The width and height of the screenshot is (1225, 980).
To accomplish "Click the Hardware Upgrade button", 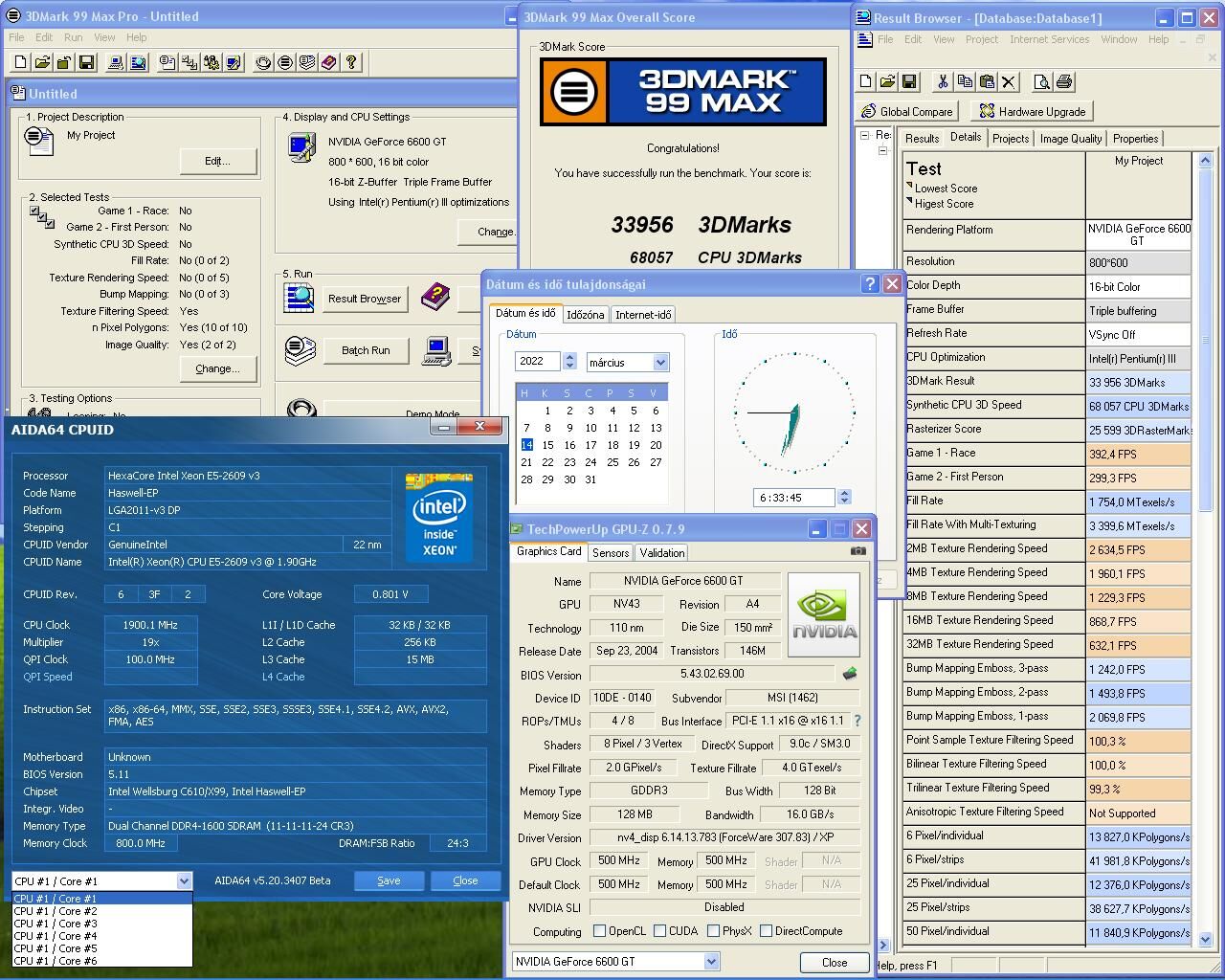I will 1032,111.
